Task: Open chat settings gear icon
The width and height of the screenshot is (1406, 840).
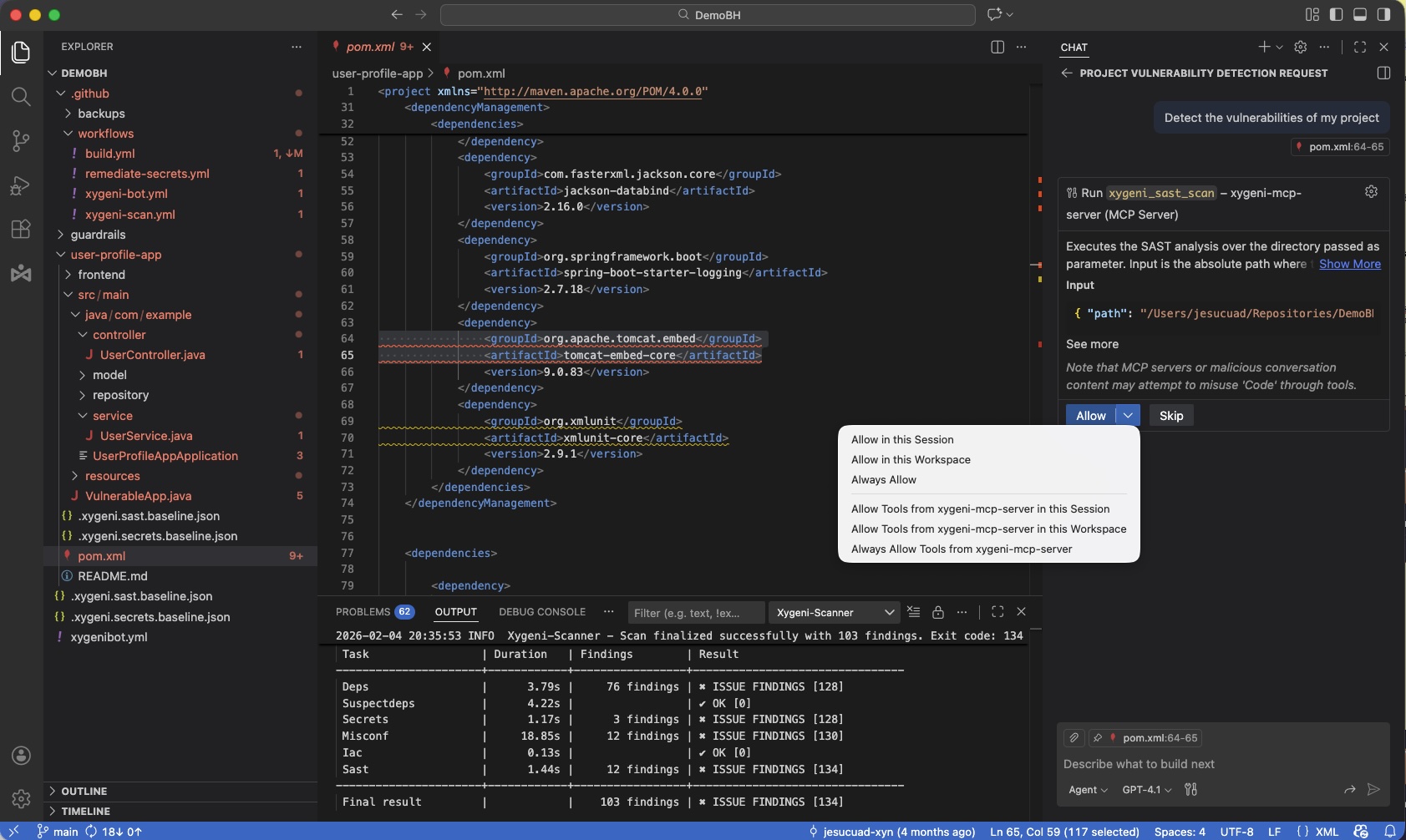Action: click(1300, 47)
